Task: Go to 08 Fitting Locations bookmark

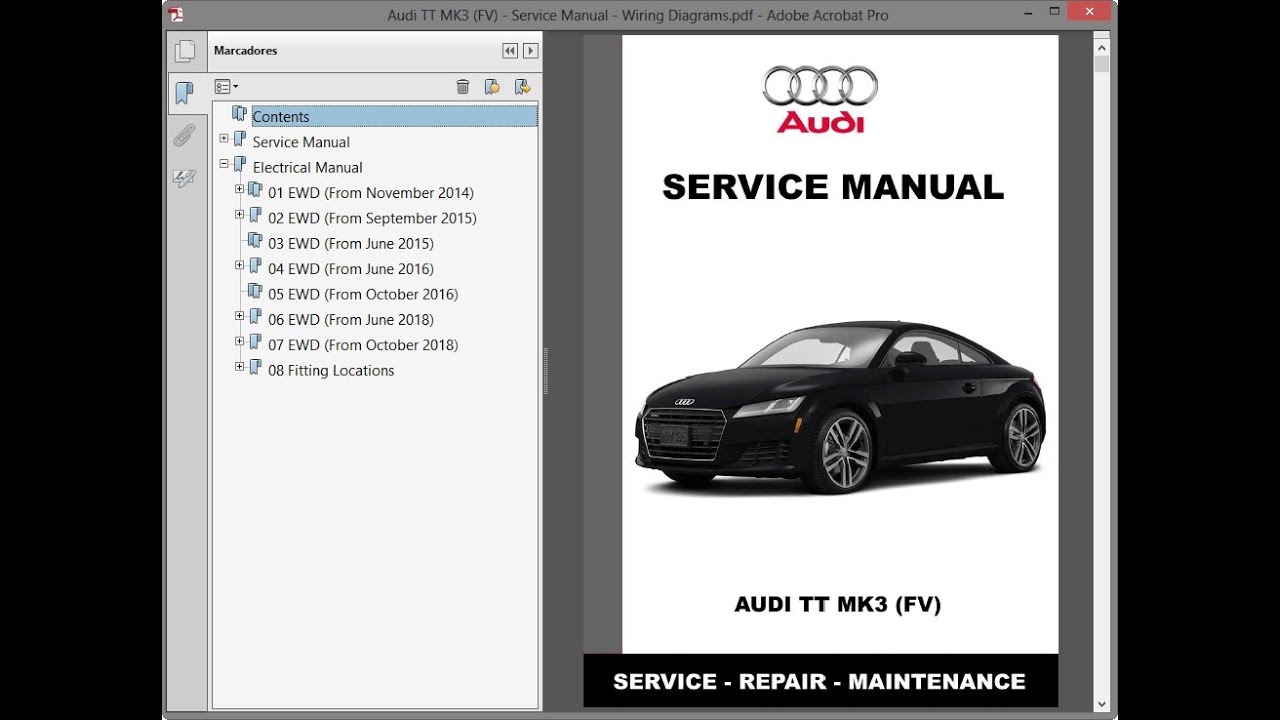Action: 331,370
